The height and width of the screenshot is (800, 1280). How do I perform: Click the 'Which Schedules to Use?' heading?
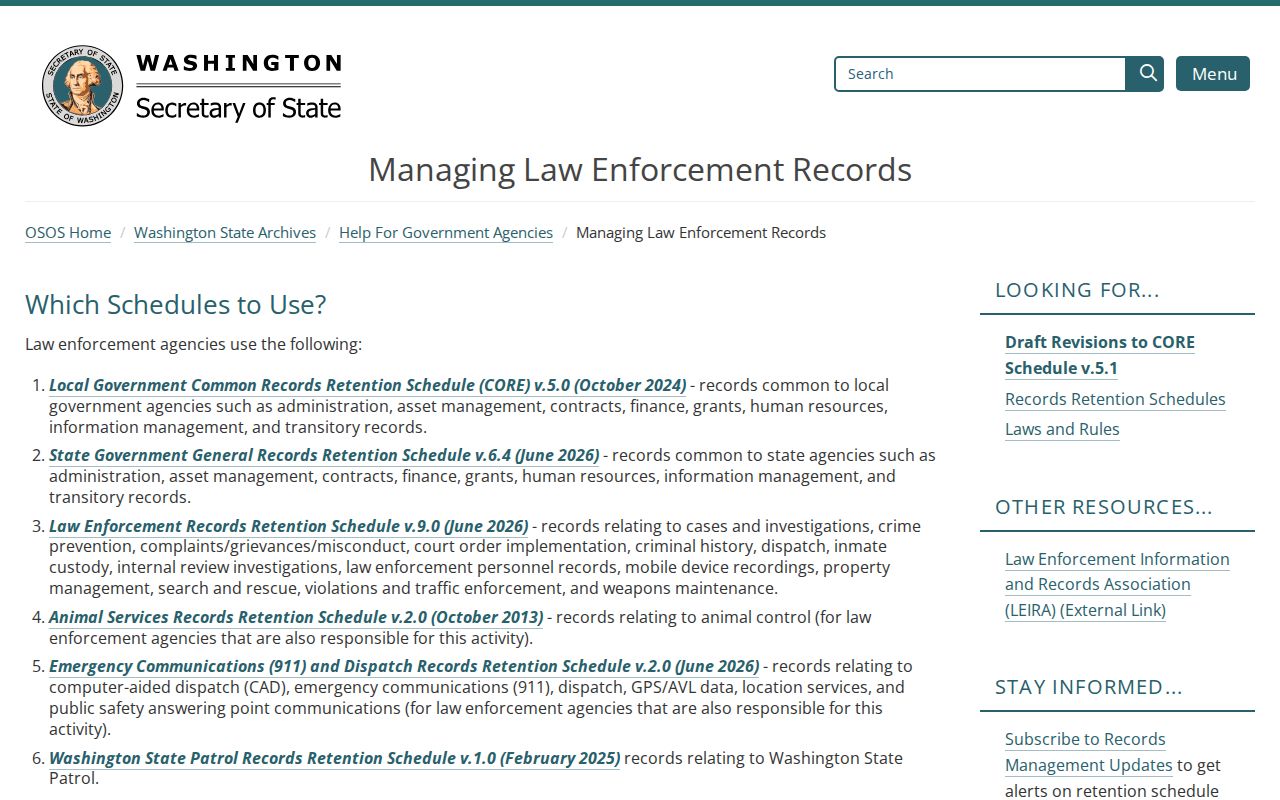[x=176, y=305]
